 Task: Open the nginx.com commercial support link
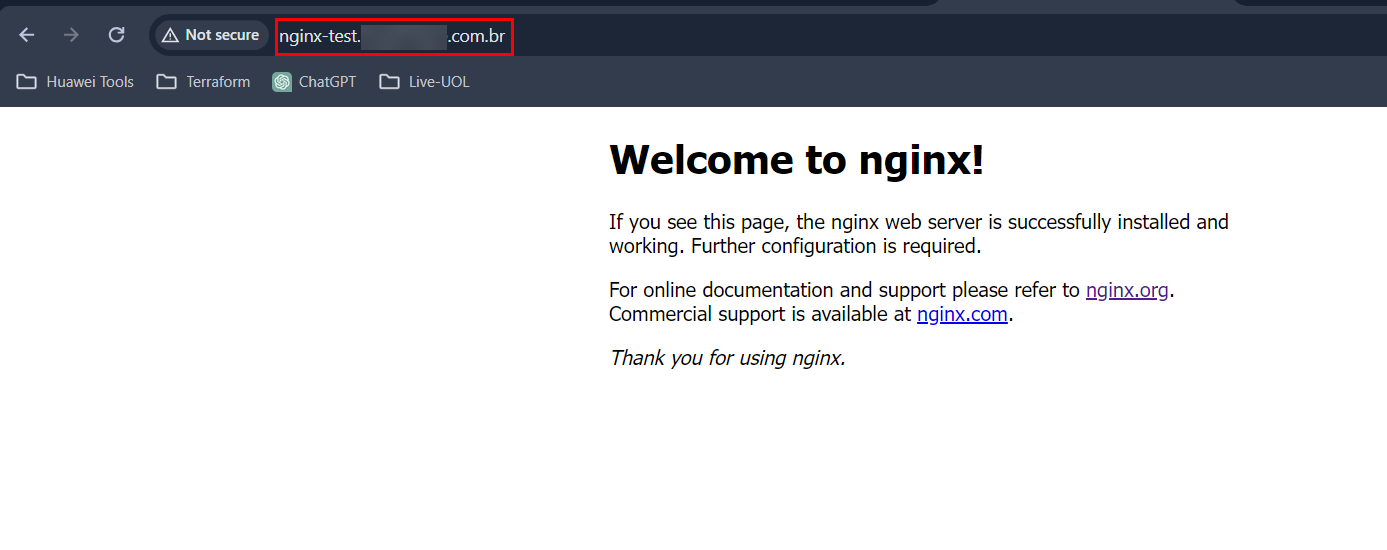[961, 314]
